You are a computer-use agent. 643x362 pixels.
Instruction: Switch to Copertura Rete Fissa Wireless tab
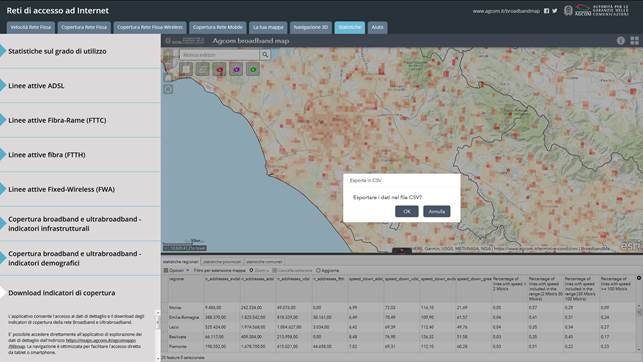[x=150, y=27]
